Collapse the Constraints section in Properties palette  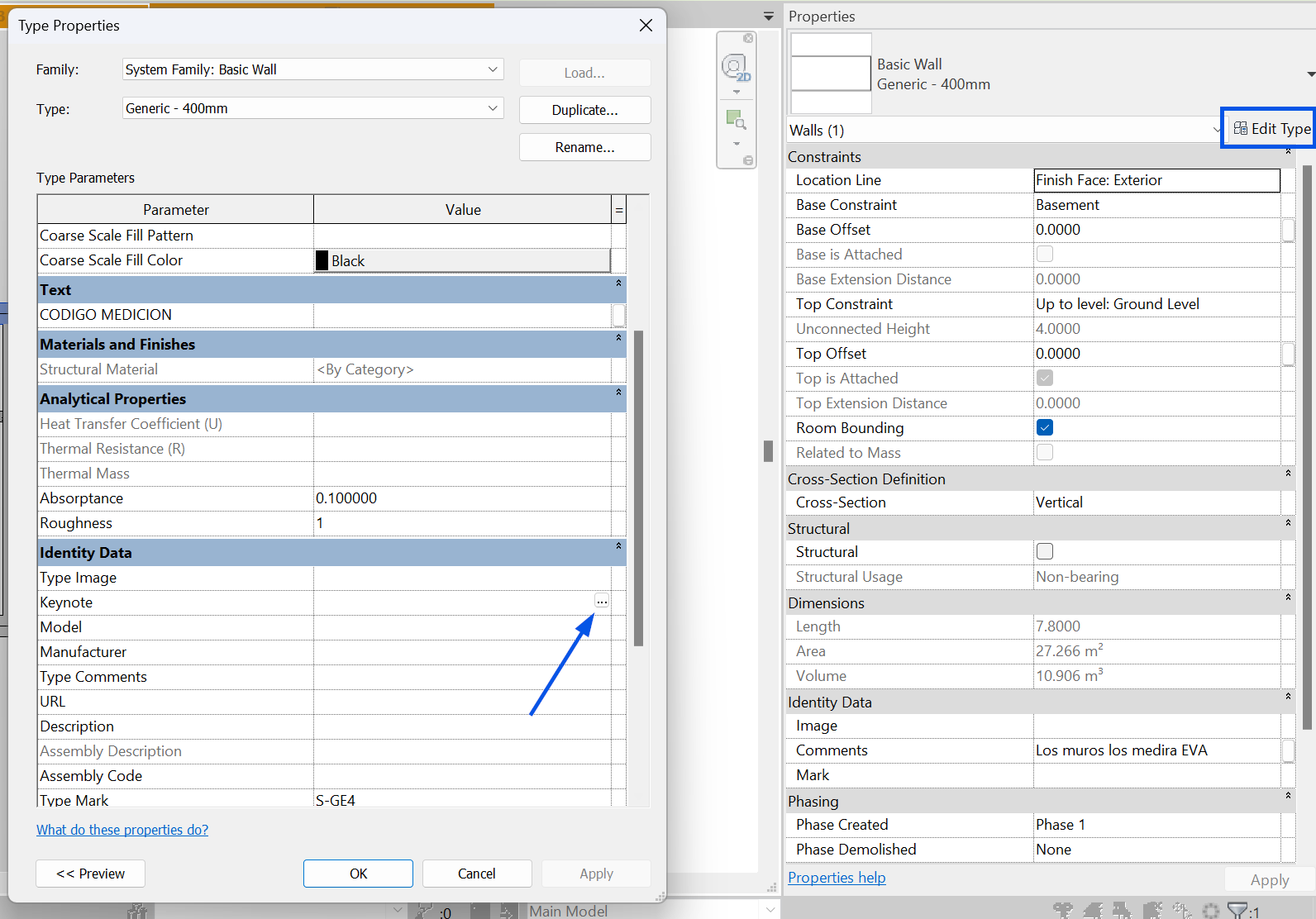click(1288, 152)
